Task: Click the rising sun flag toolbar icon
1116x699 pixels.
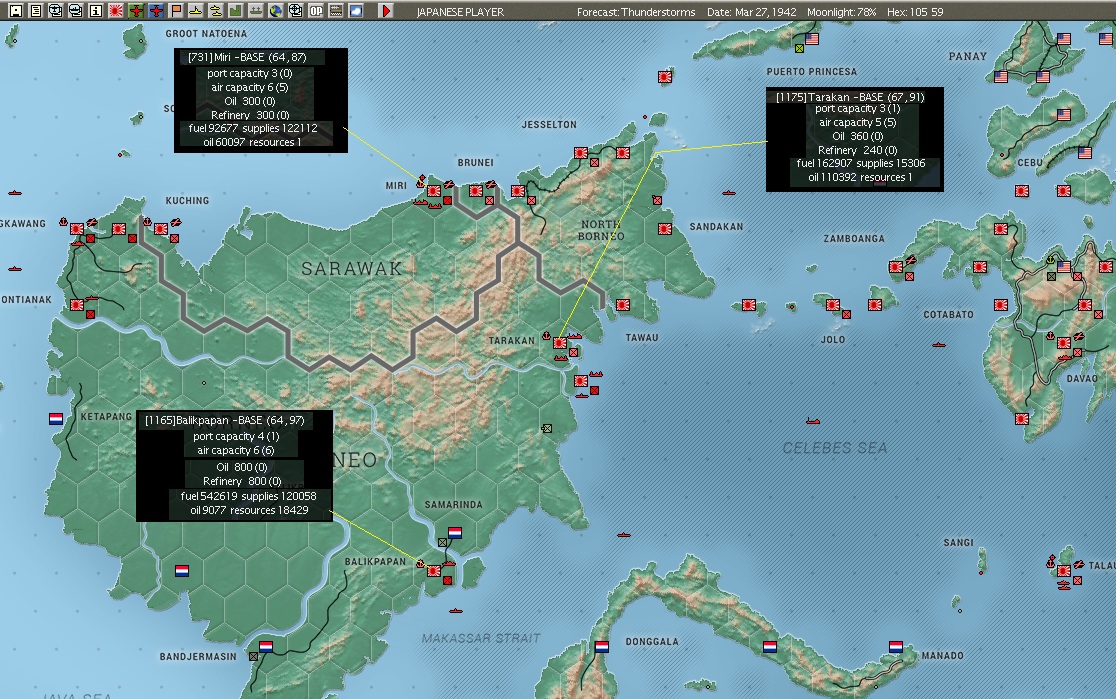Action: (x=115, y=11)
